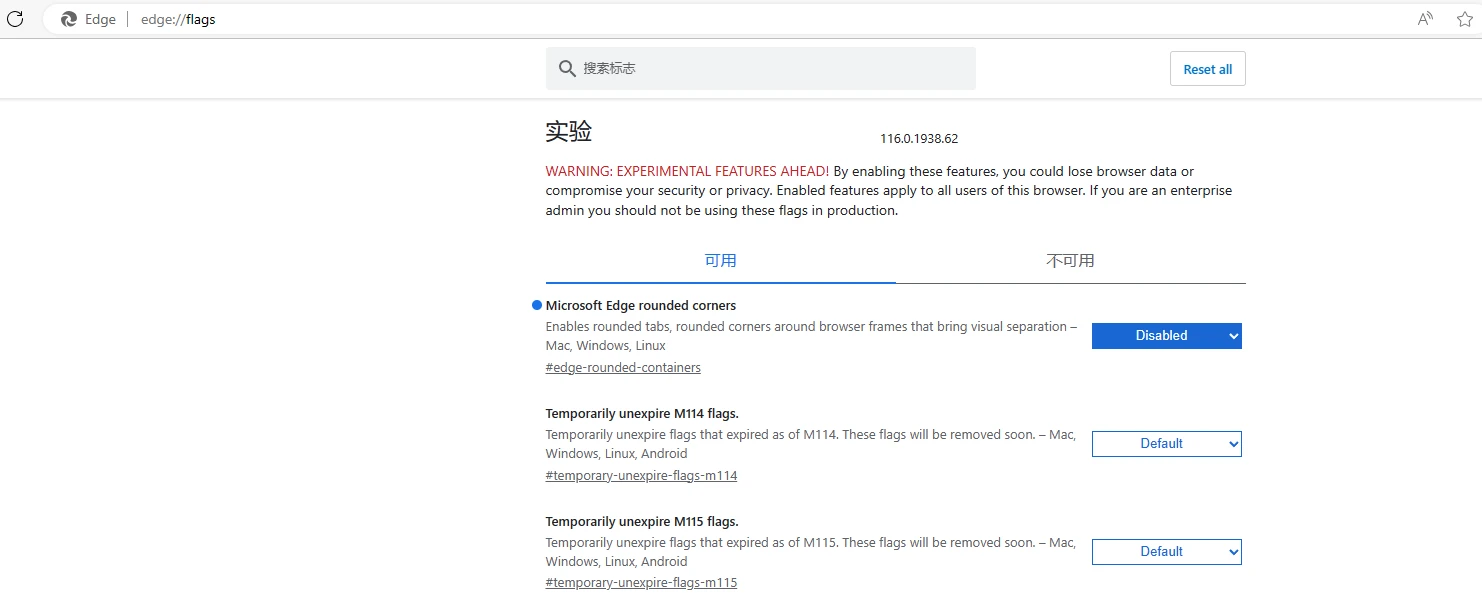The image size is (1482, 605).
Task: Click the Microsoft Edge rounded corners title
Action: point(640,306)
